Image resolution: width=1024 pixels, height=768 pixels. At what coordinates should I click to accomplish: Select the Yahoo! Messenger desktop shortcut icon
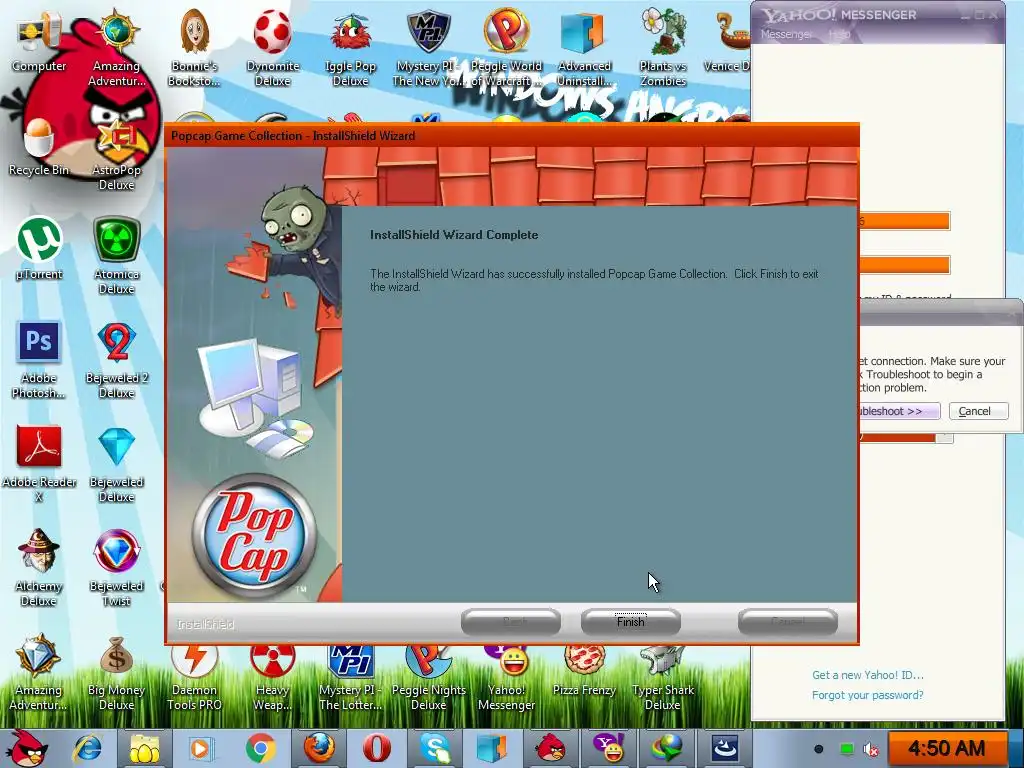pos(506,676)
